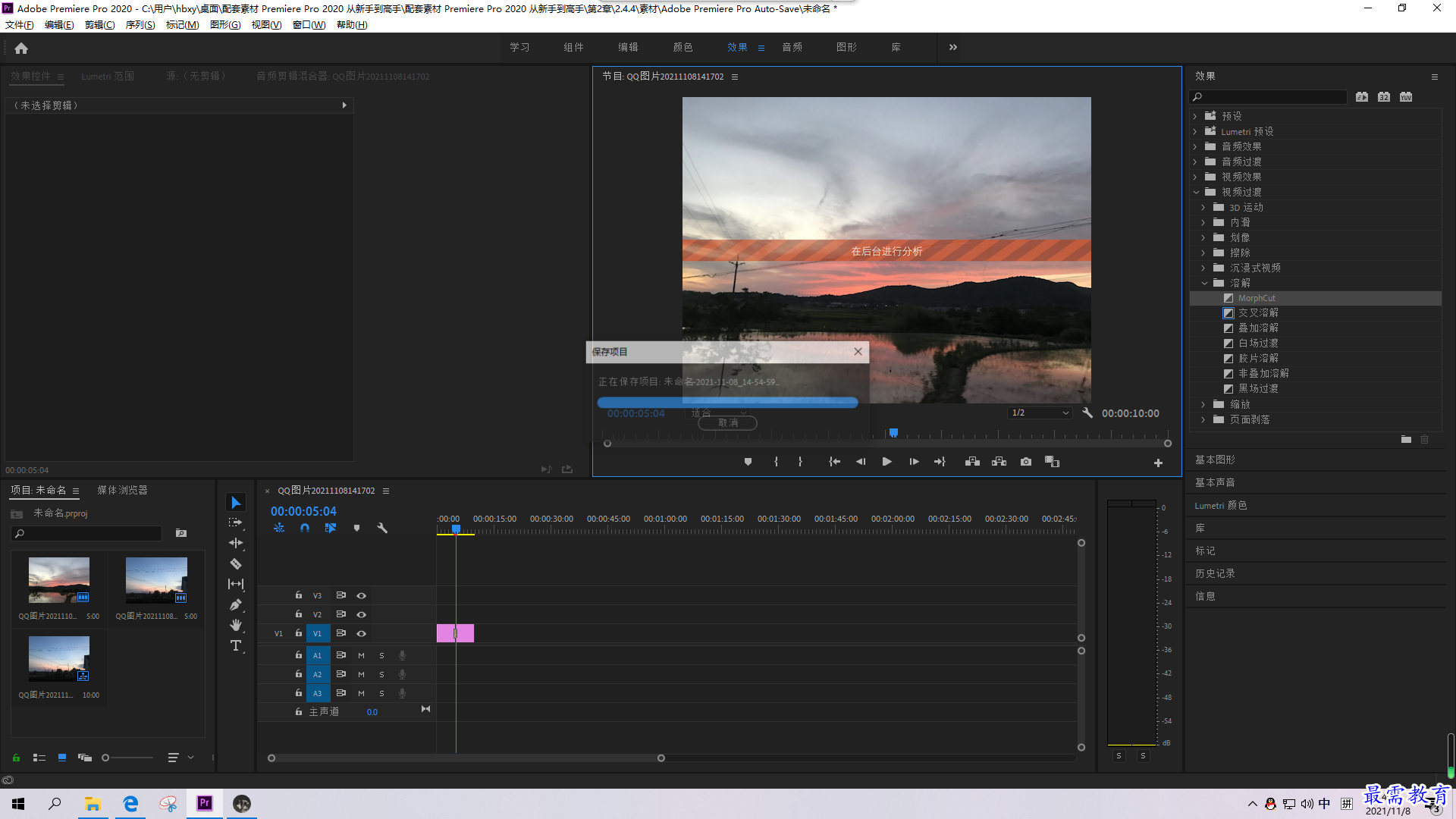Select the pink clip on V1 track
This screenshot has height=819, width=1456.
point(455,633)
